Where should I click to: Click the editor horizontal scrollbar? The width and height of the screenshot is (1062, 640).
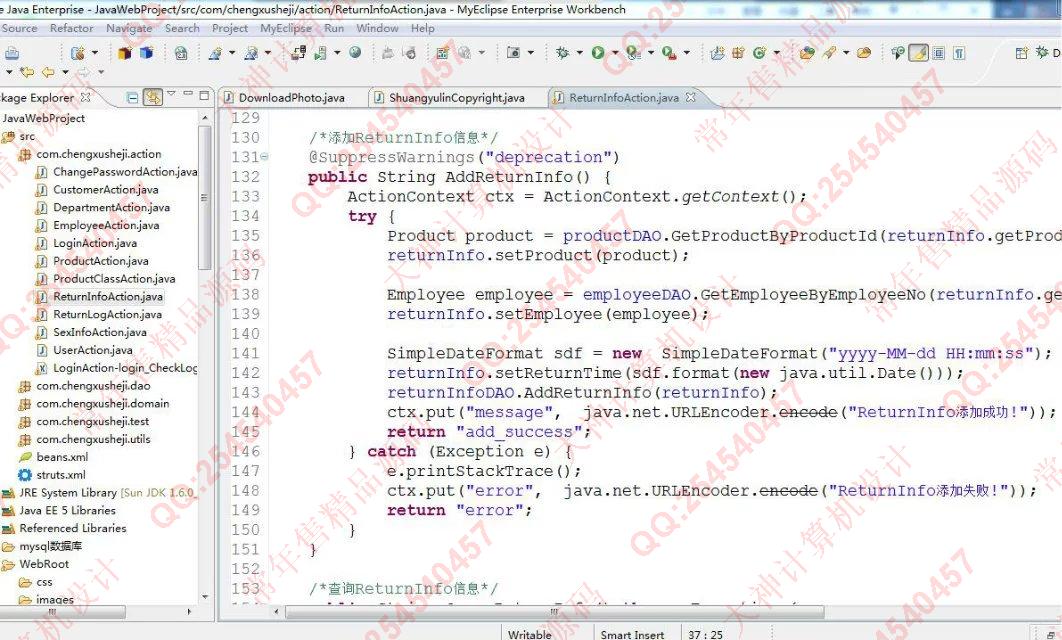(x=554, y=612)
